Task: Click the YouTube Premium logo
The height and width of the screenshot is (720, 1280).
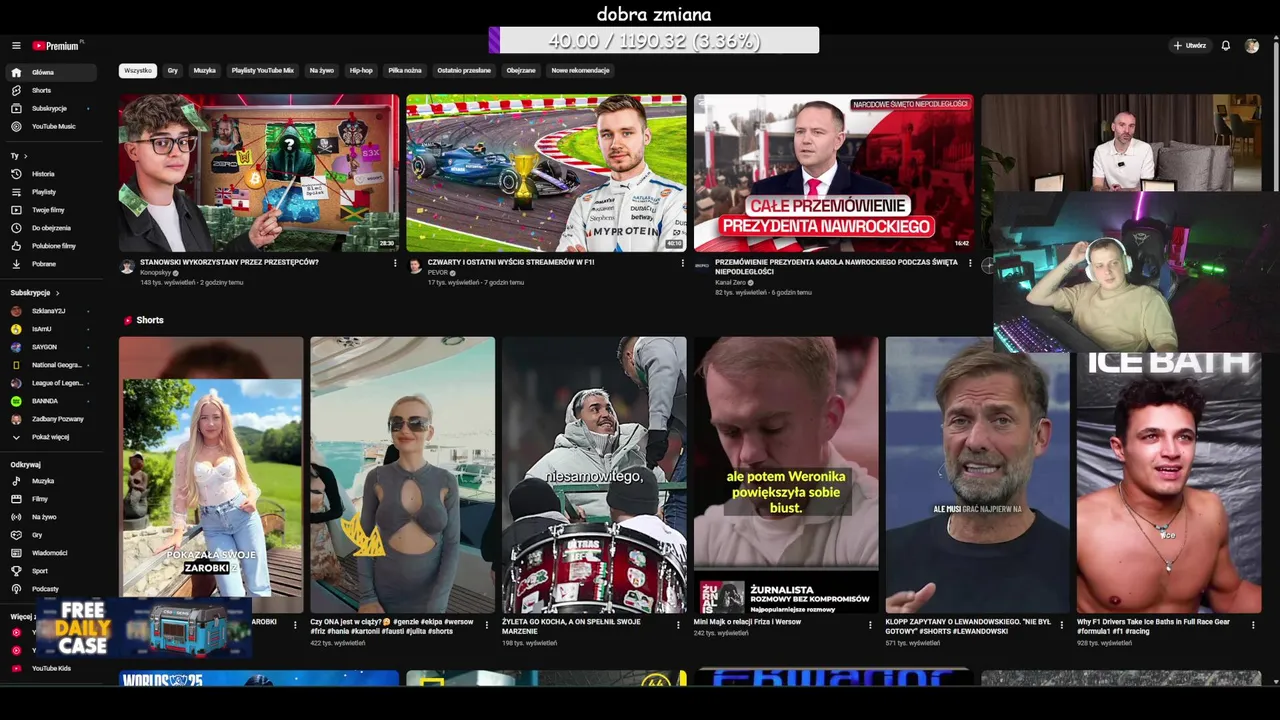Action: pos(57,46)
